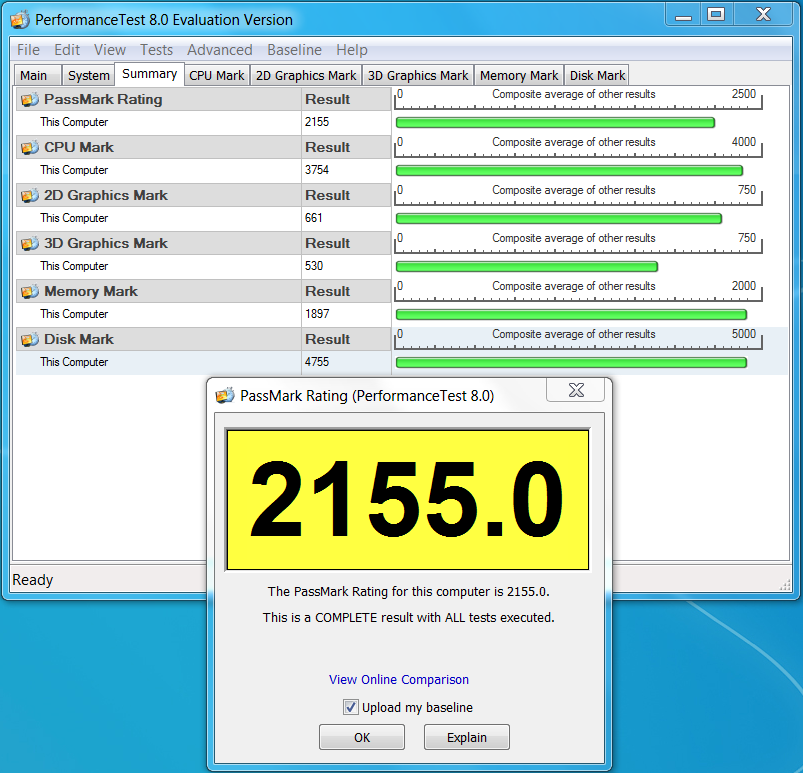Click the Memory Mark header label
Viewport: 803px width, 773px height.
point(91,291)
